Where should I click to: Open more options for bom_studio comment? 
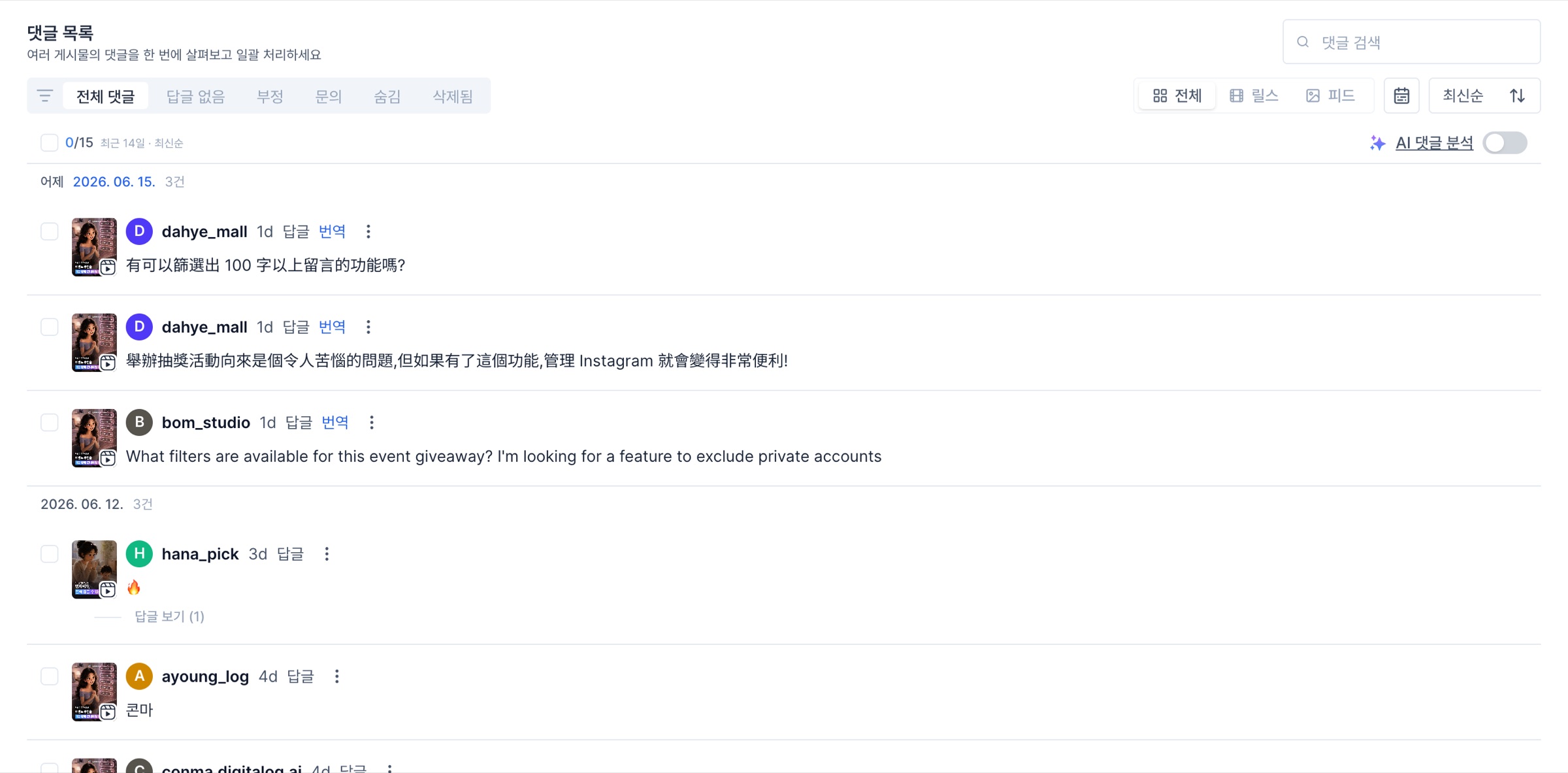point(372,423)
